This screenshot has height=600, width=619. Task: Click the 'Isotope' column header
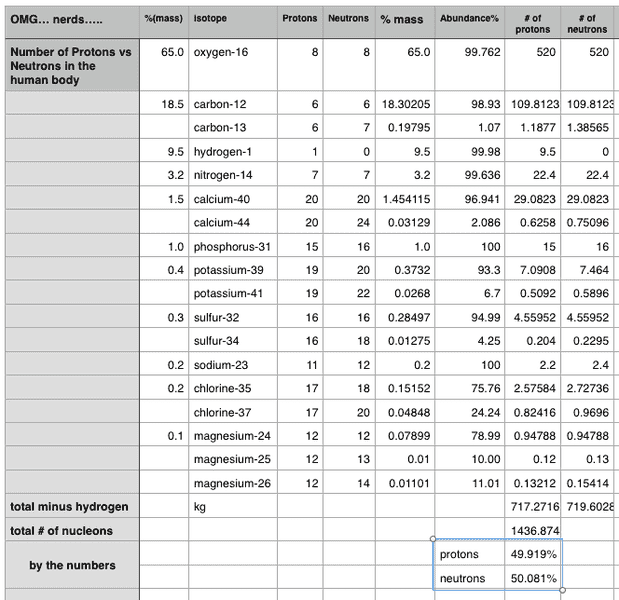[233, 22]
